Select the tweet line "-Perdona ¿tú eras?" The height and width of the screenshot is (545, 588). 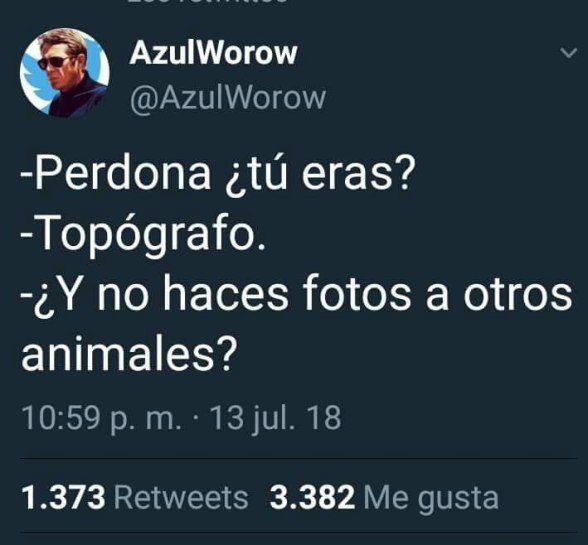[218, 175]
